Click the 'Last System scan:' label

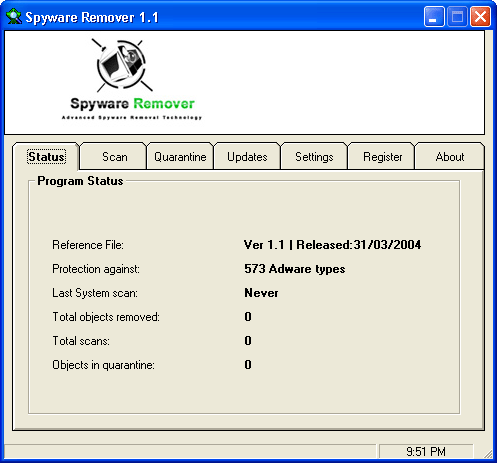(95, 293)
